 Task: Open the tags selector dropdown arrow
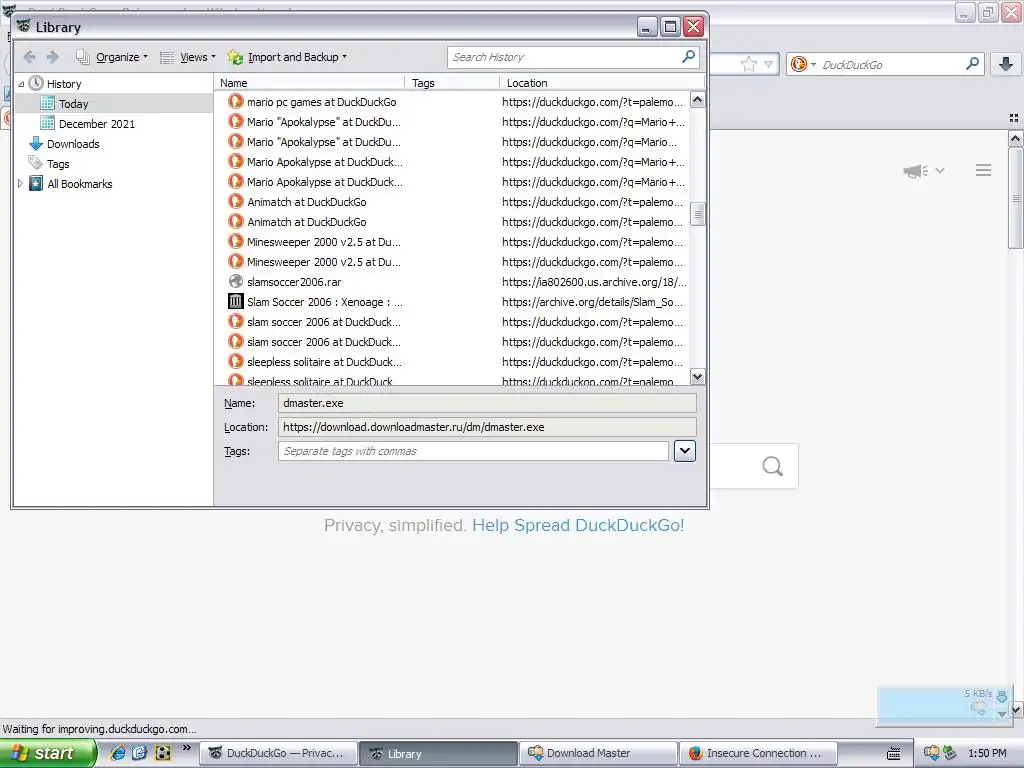684,451
